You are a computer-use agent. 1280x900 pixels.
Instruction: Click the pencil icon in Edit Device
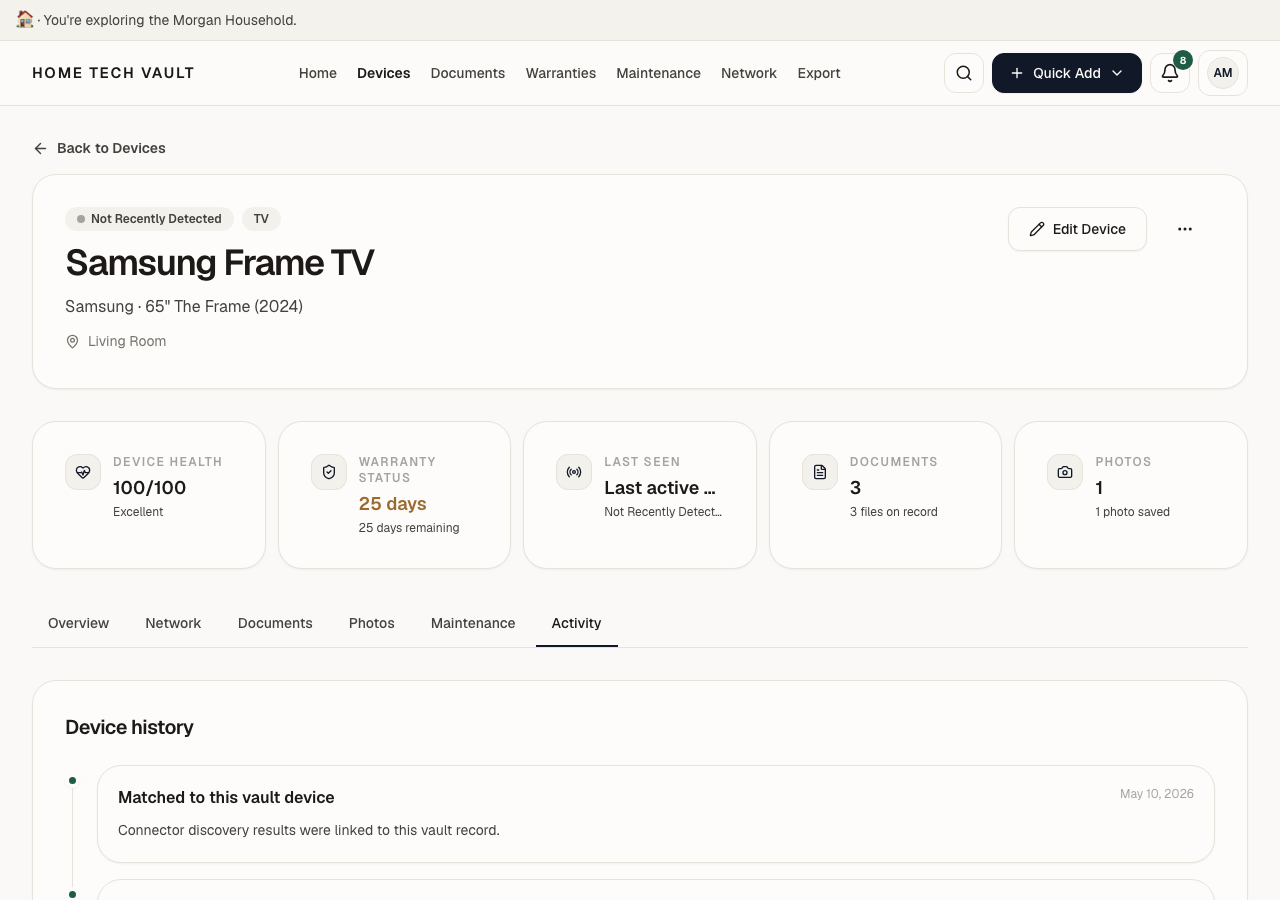1037,229
